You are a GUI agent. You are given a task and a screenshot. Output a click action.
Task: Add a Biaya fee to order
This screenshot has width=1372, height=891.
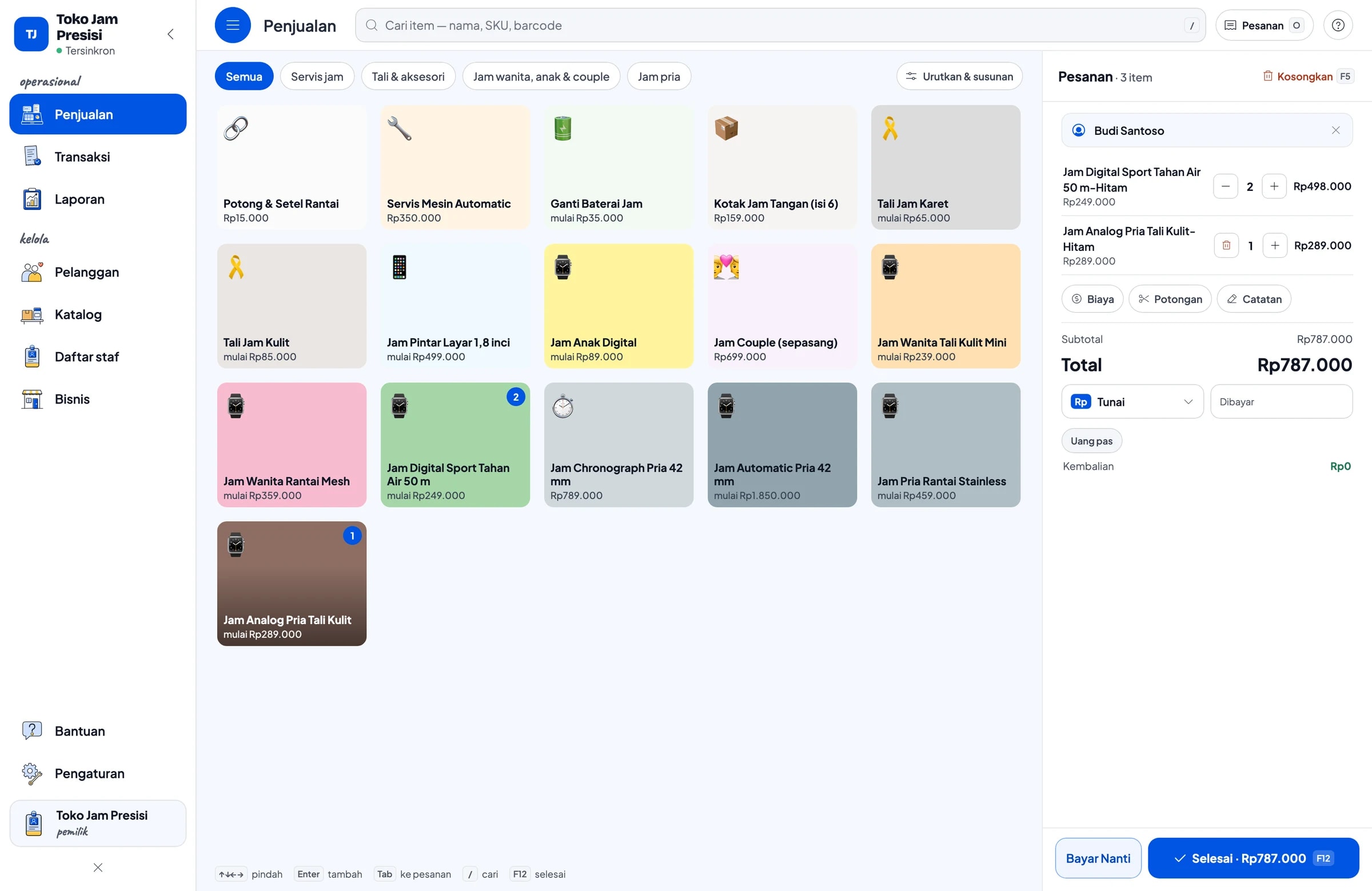tap(1092, 298)
